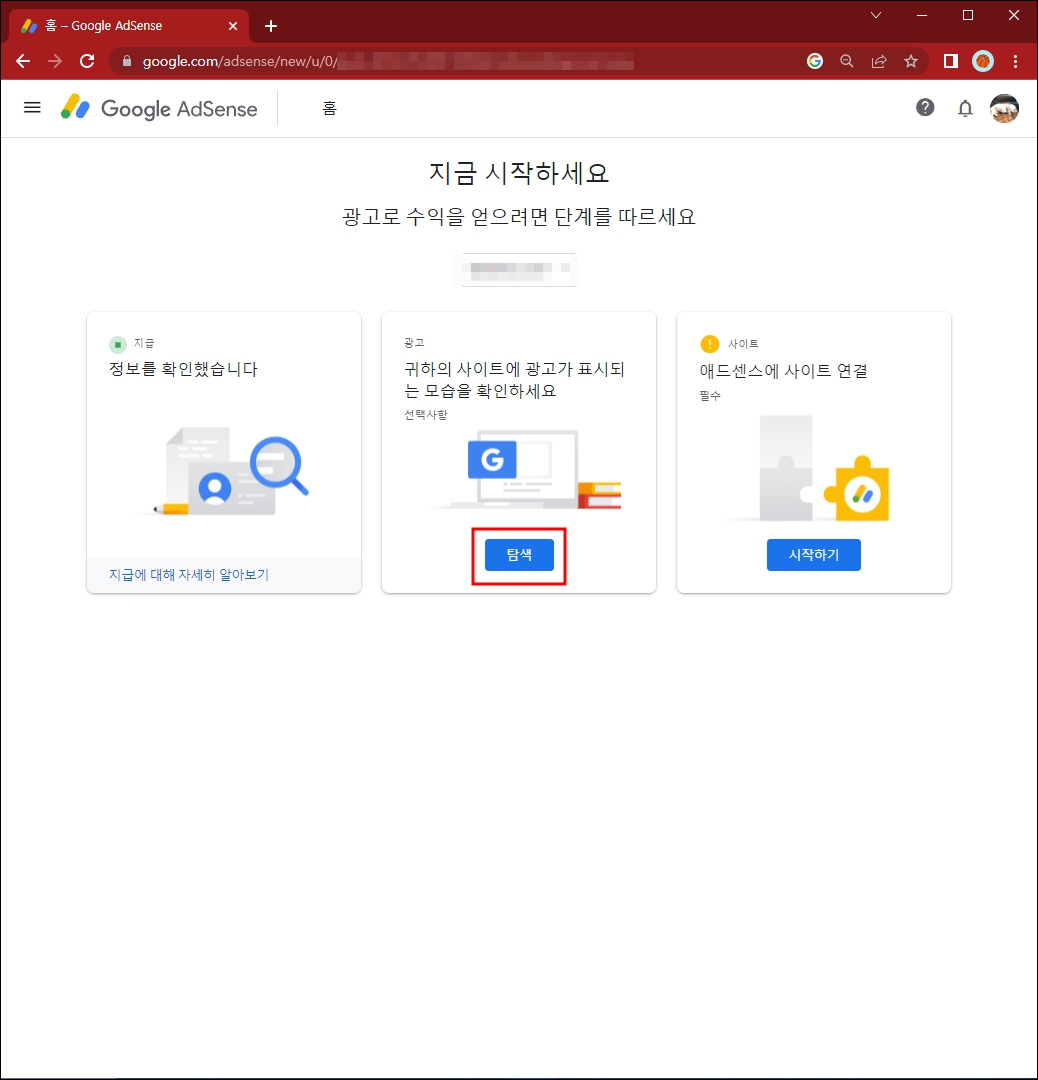This screenshot has height=1080, width=1038.
Task: Click the site lock icon in address bar
Action: pos(126,61)
